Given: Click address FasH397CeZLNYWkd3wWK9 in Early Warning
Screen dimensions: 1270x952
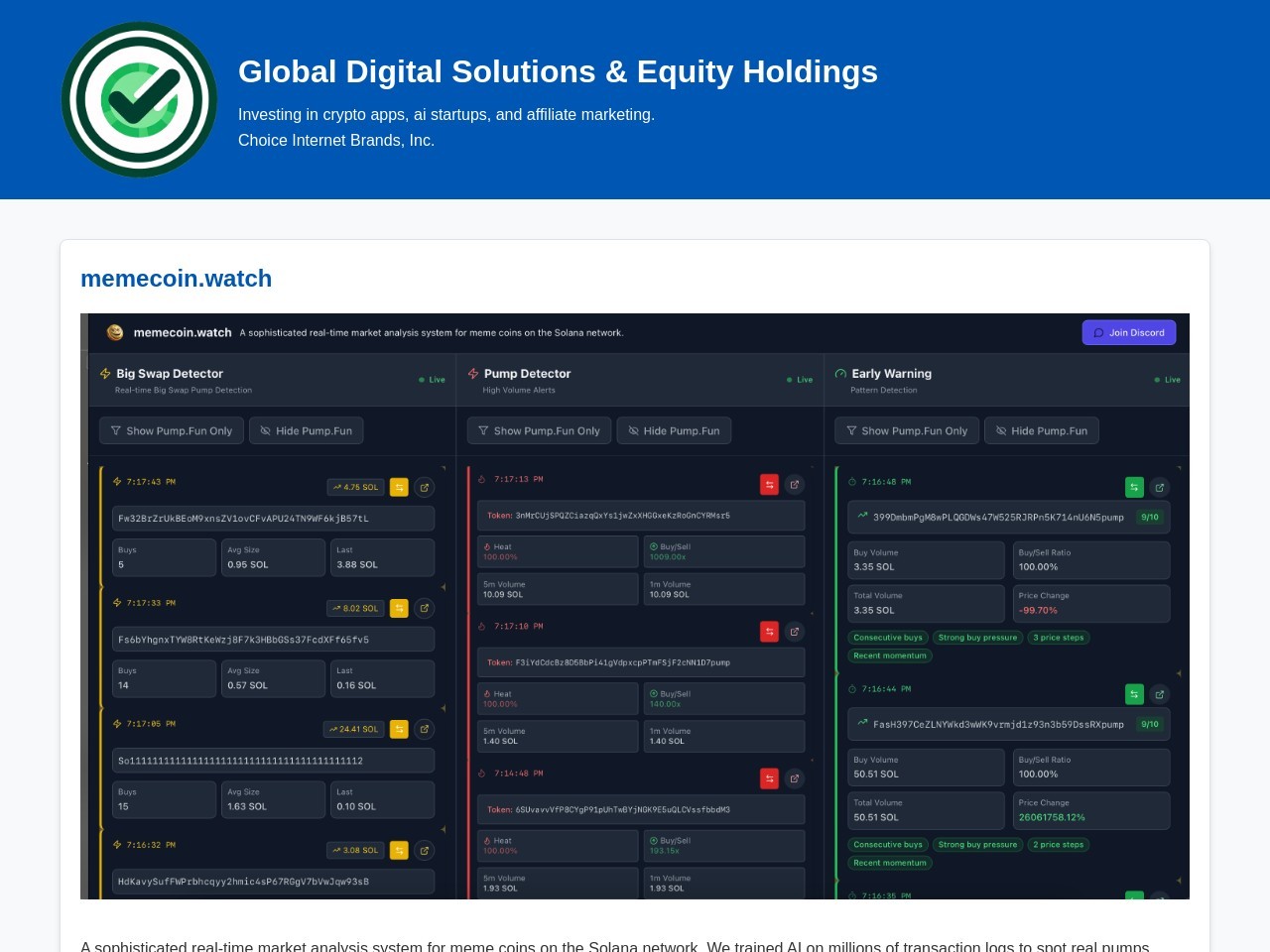Looking at the screenshot, I should pyautogui.click(x=998, y=724).
